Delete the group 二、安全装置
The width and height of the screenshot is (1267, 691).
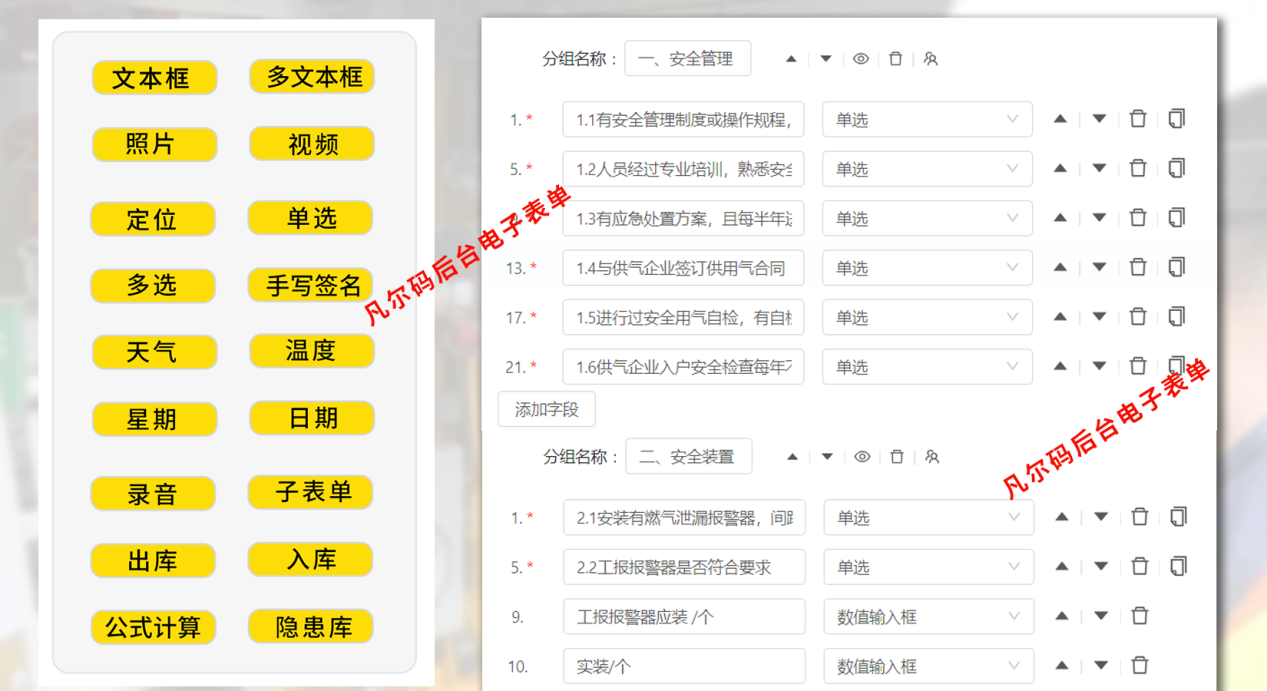[896, 456]
